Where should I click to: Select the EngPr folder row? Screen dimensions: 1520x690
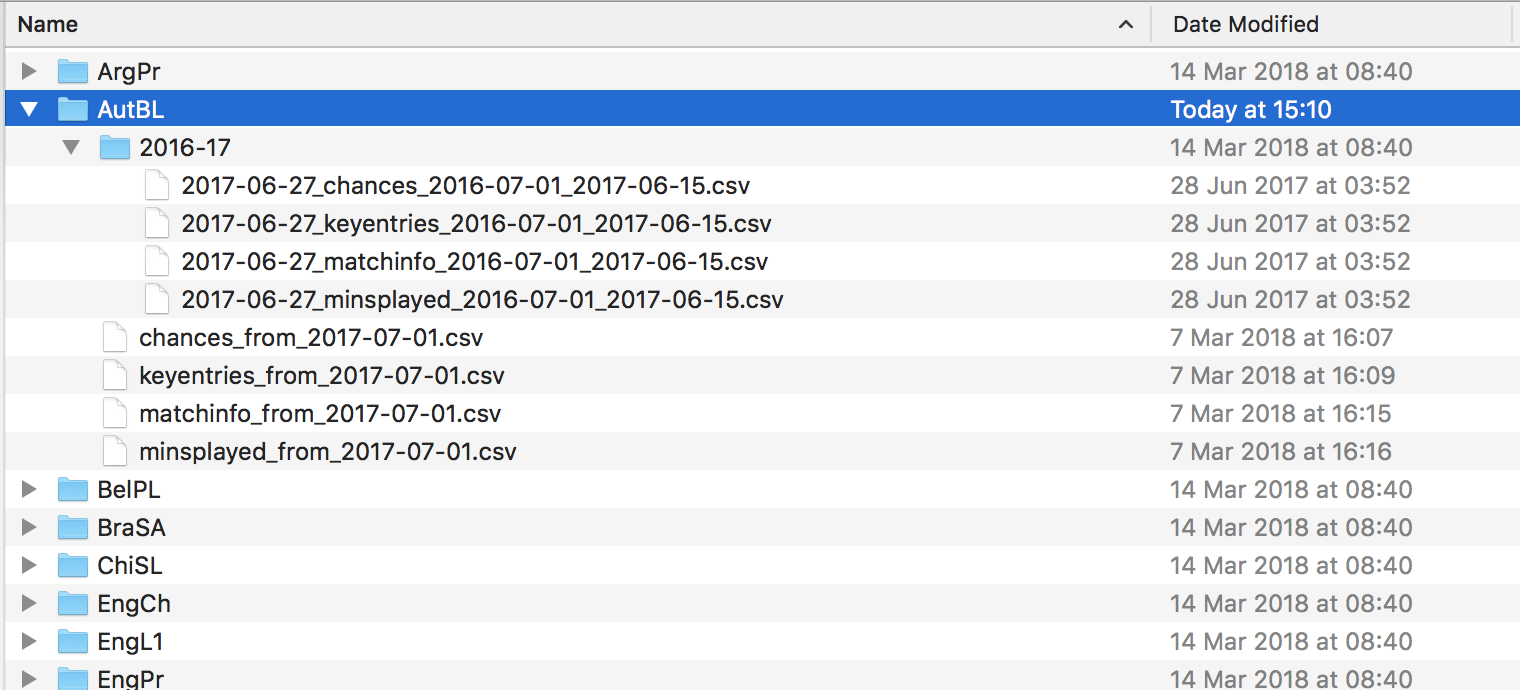(x=760, y=677)
